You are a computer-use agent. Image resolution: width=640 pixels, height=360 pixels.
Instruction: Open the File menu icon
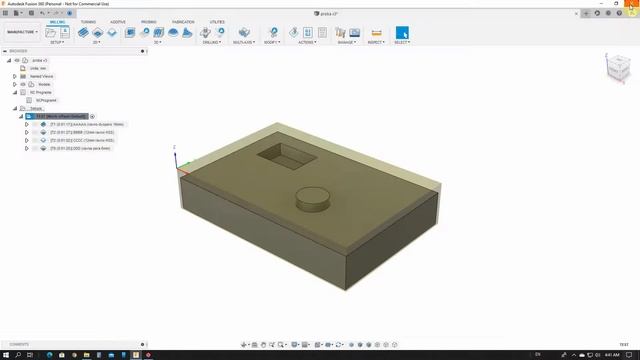17,13
